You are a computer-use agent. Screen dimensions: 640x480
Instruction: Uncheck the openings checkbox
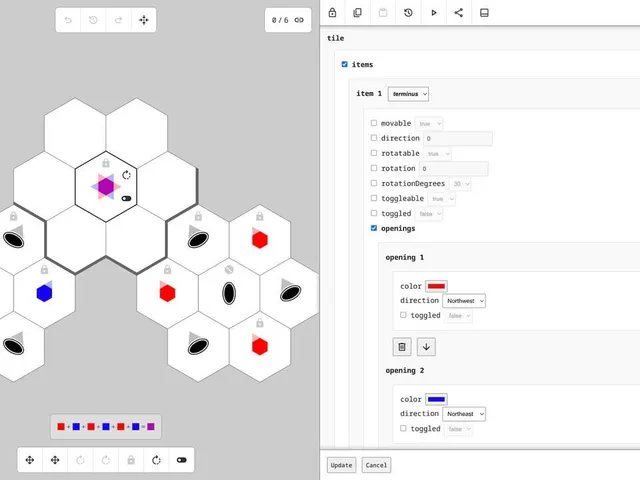coord(374,228)
